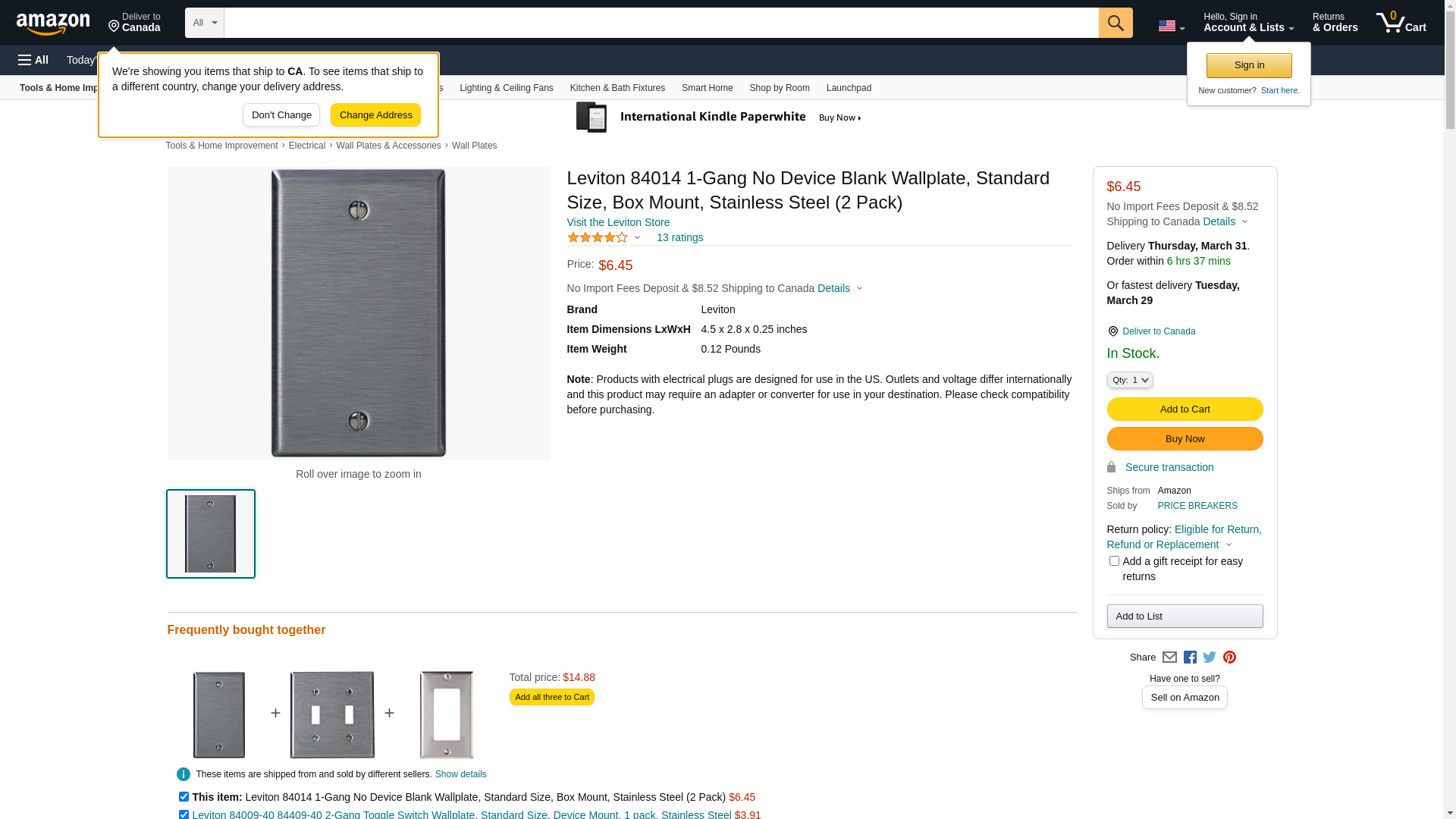Share on Twitter icon
1456x819 pixels.
pos(1210,657)
